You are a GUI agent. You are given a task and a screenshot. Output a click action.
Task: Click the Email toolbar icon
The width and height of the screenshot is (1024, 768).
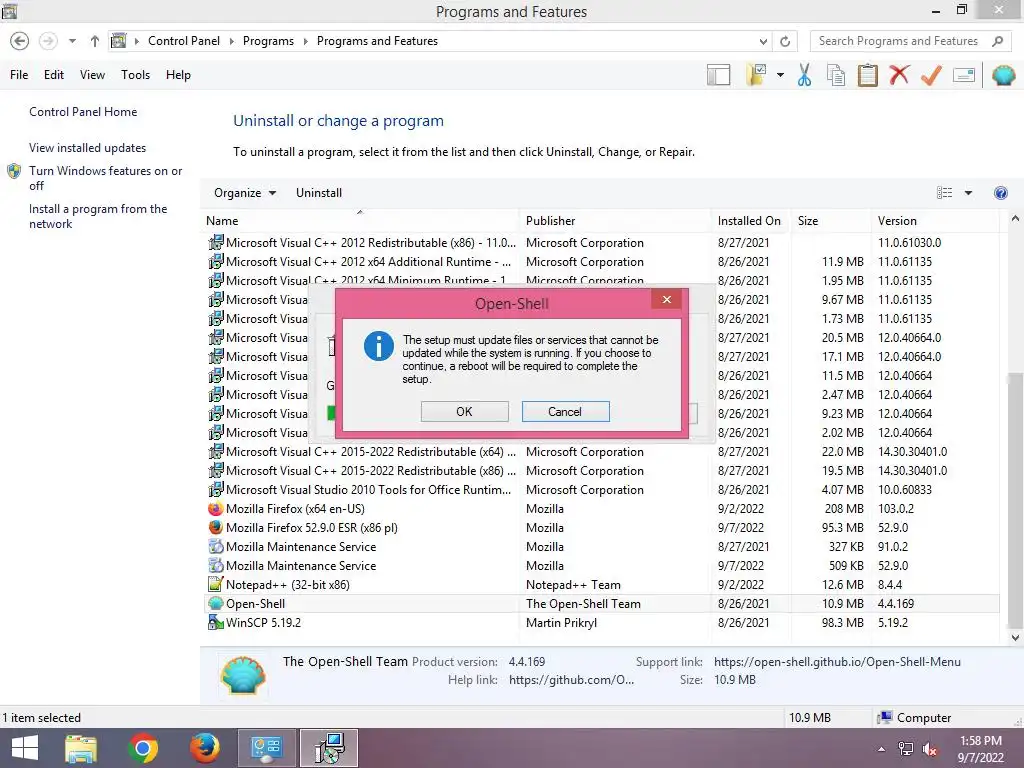point(964,75)
